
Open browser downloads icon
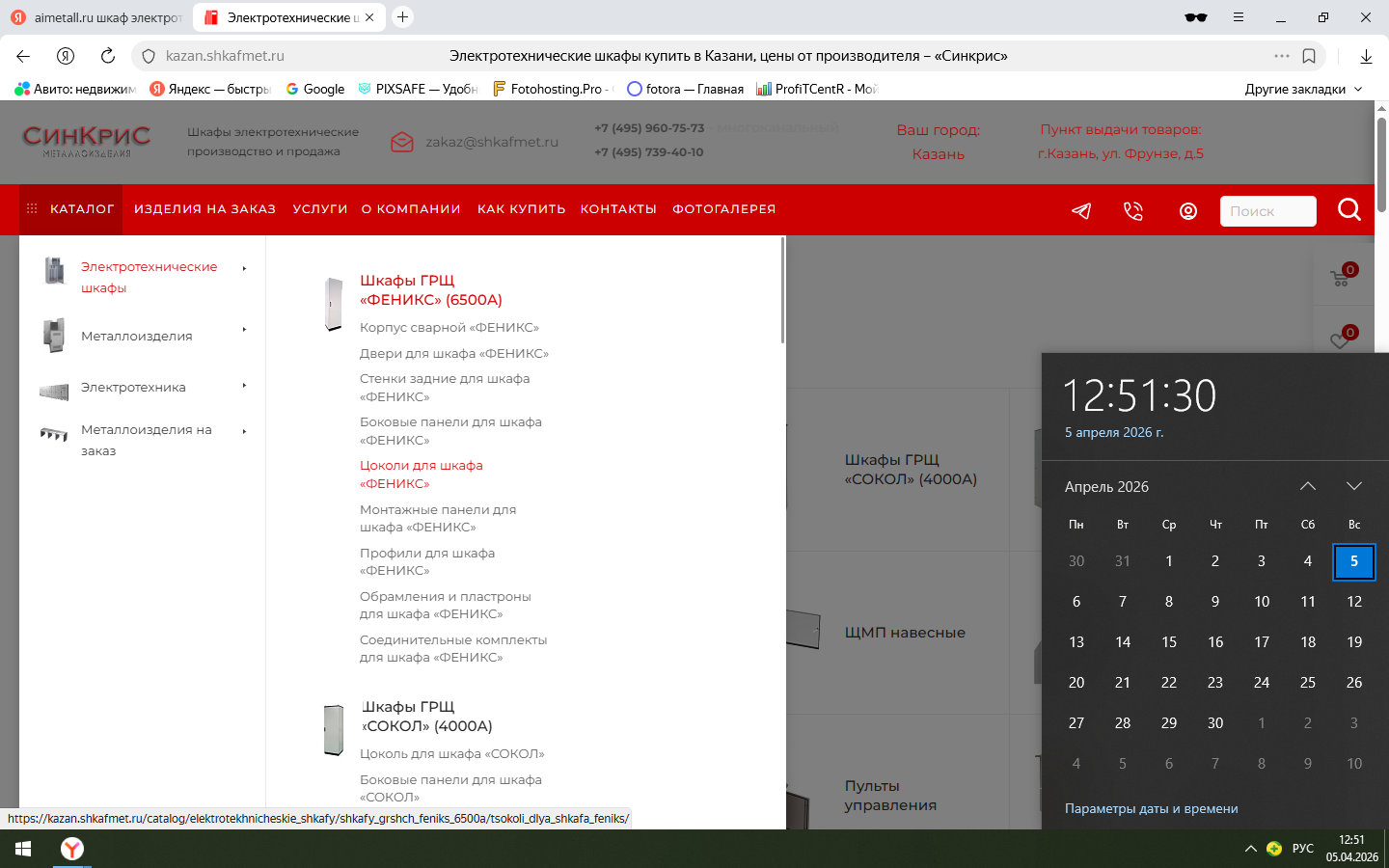(1366, 56)
